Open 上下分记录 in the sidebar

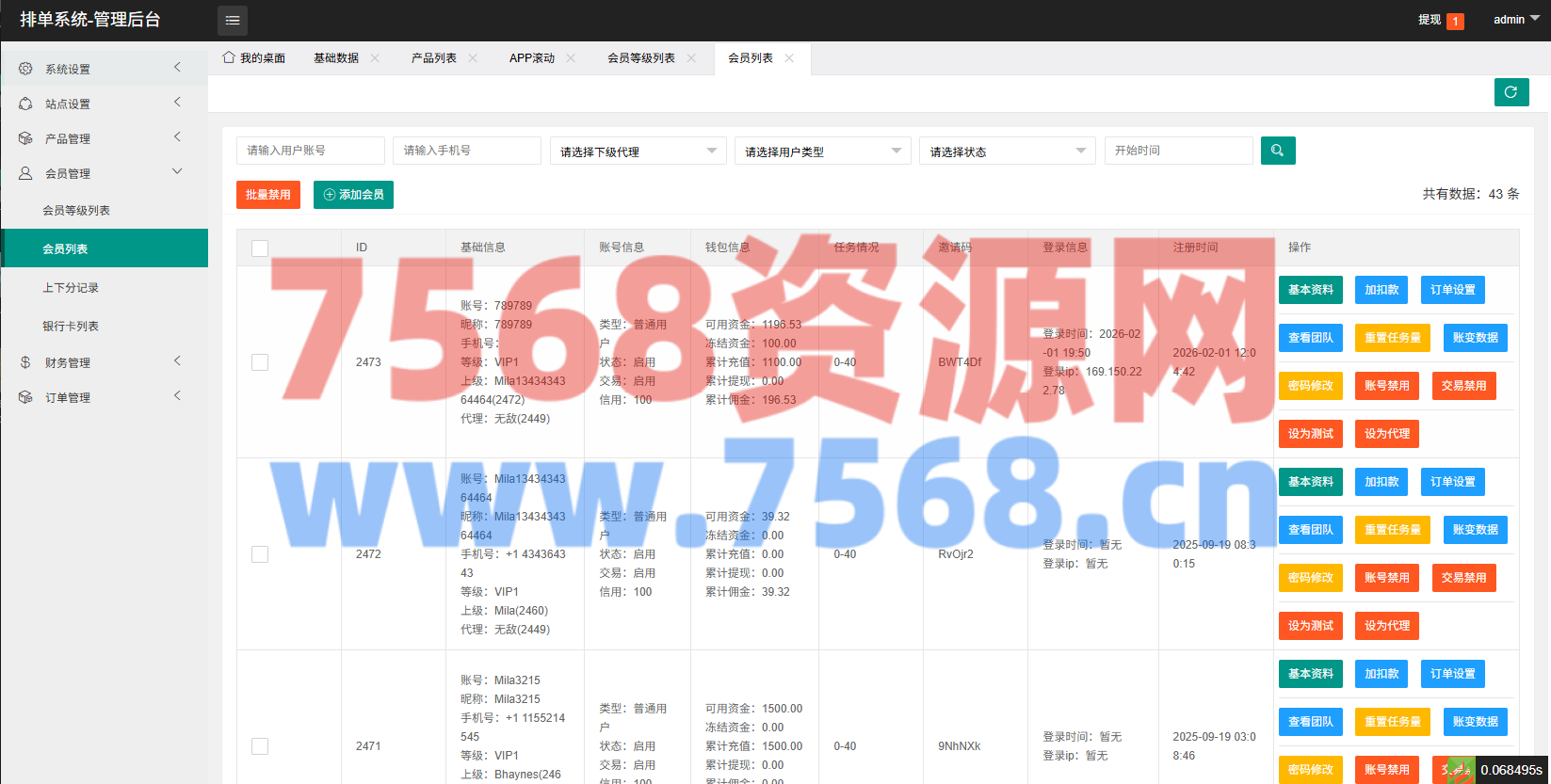(x=71, y=288)
